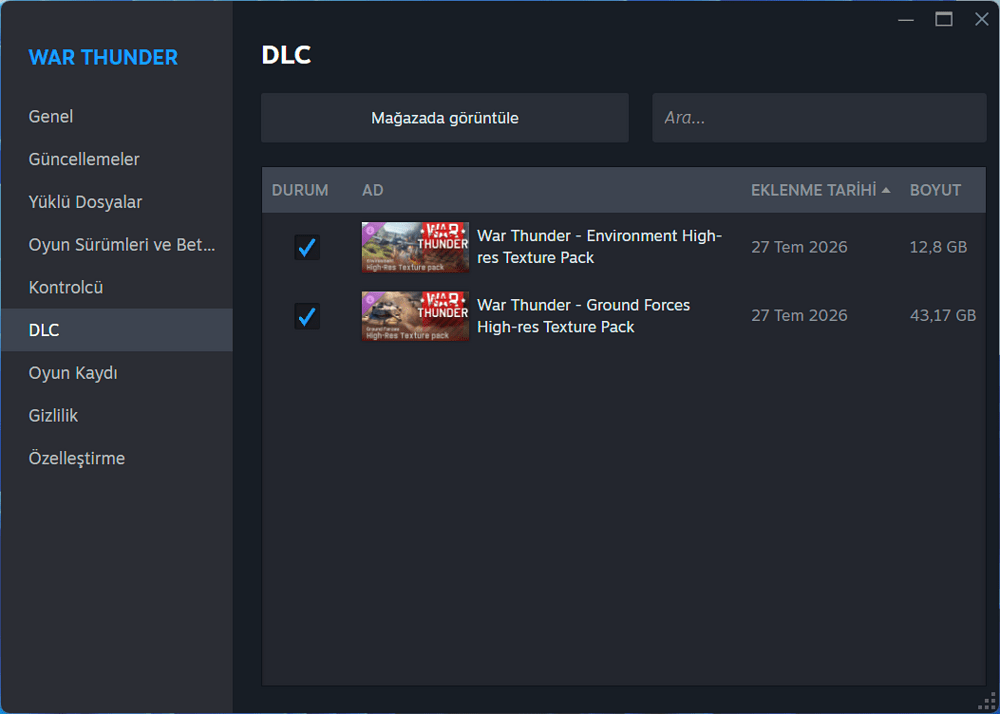The image size is (1000, 714).
Task: Open the Oyun Kaydı section
Action: [117, 373]
